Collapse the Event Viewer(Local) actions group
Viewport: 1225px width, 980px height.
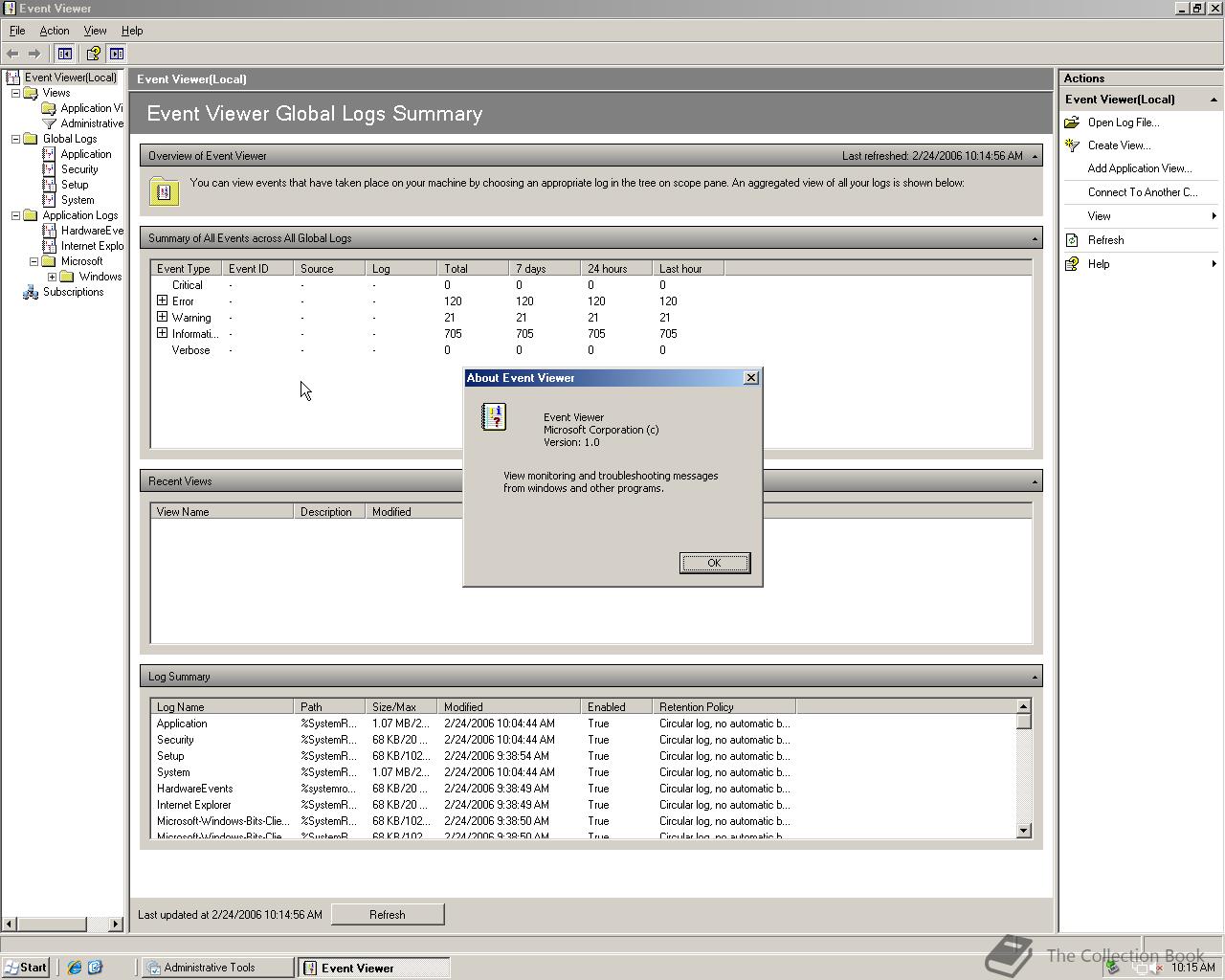pos(1214,100)
